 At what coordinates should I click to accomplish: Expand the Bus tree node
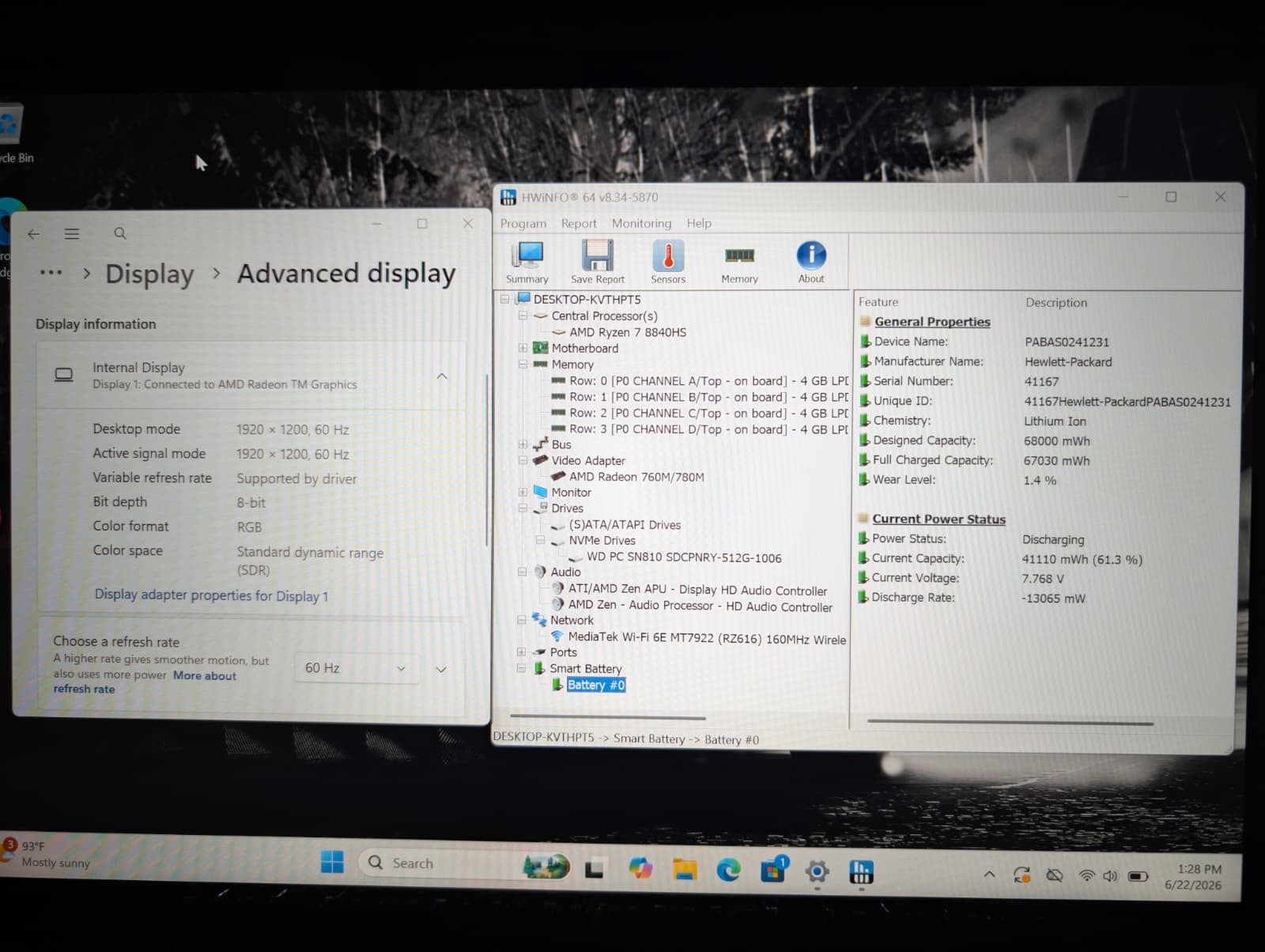[x=523, y=444]
